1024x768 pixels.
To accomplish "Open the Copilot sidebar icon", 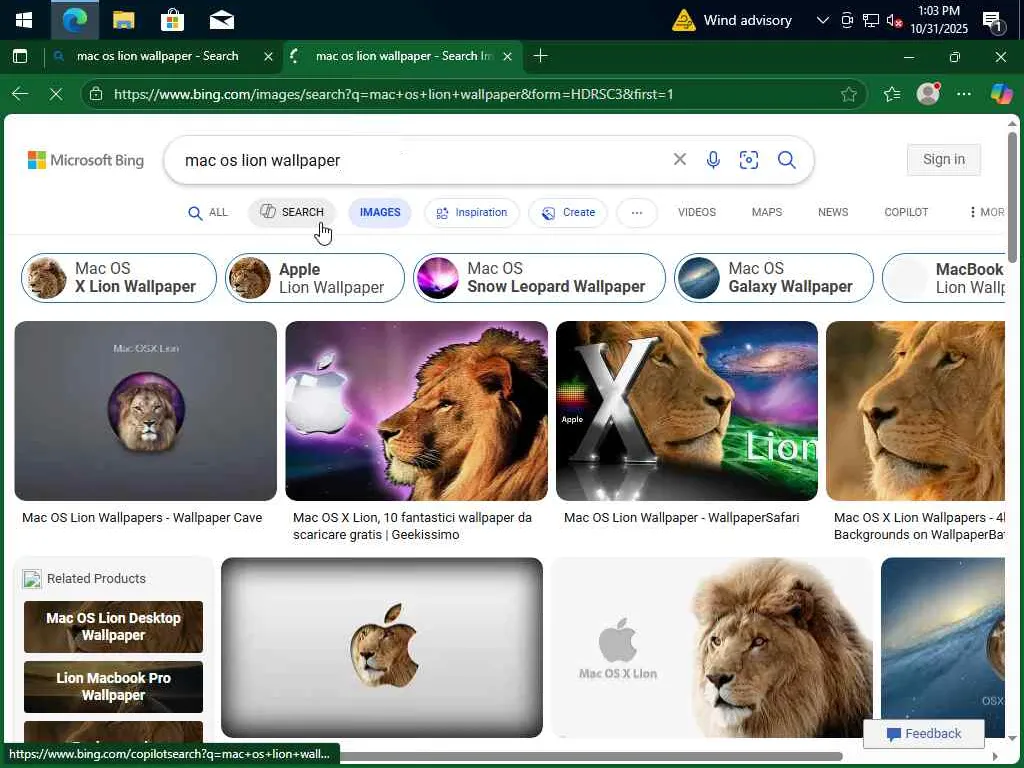I will point(1001,94).
